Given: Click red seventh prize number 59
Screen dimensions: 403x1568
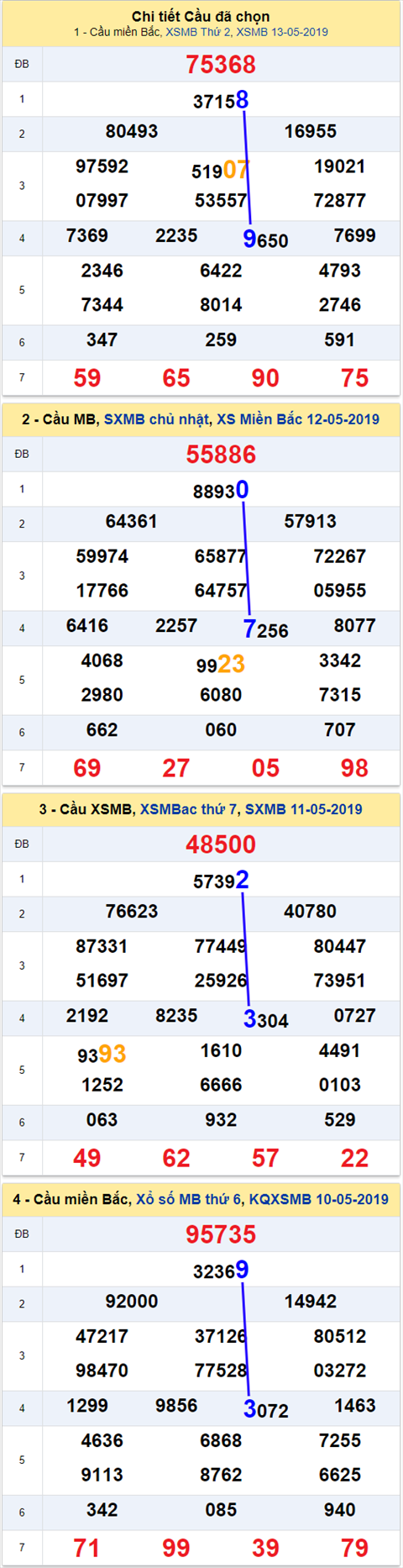Looking at the screenshot, I should click(x=87, y=378).
